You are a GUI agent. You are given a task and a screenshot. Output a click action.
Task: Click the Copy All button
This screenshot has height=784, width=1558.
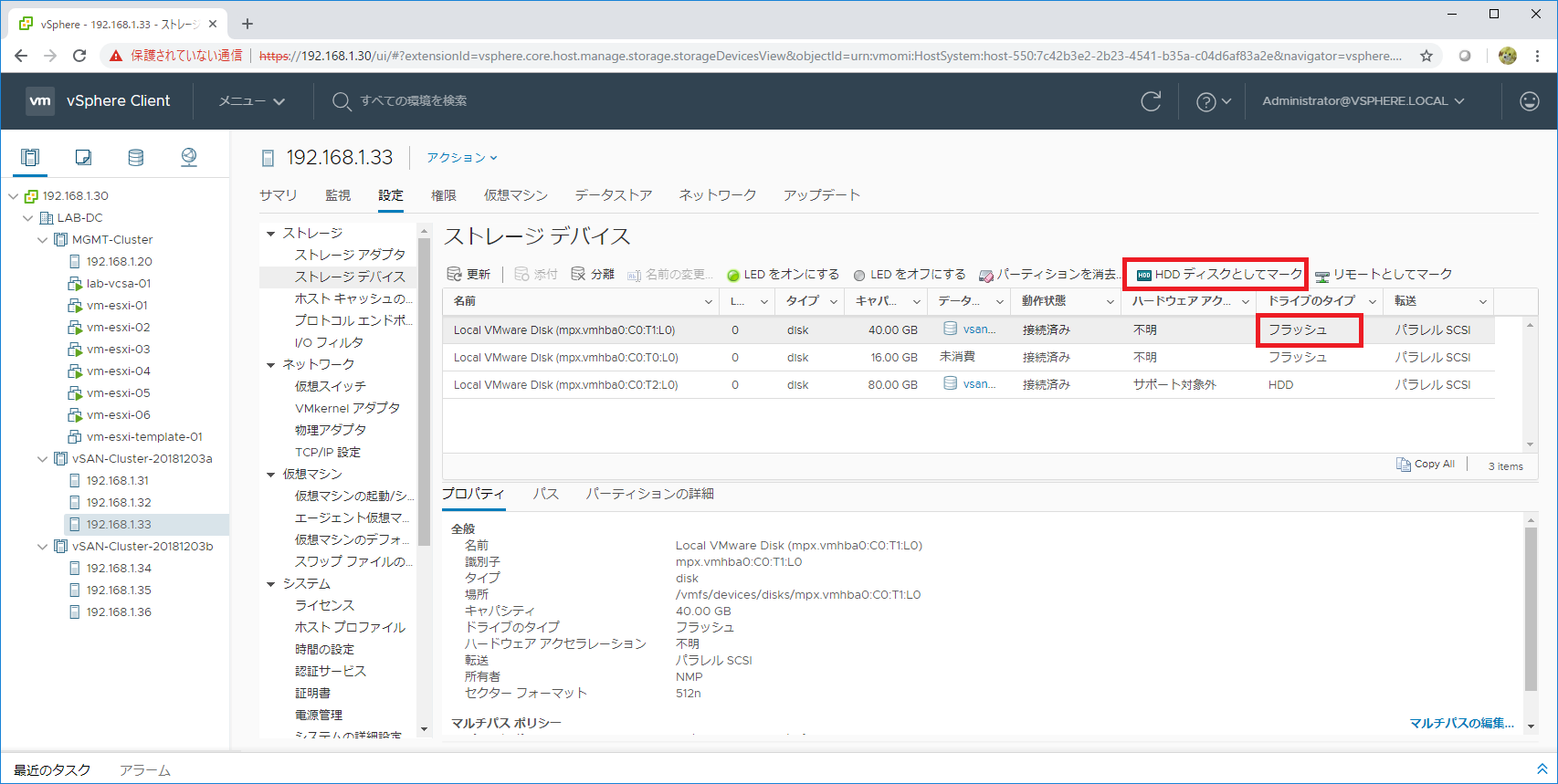coord(1426,465)
